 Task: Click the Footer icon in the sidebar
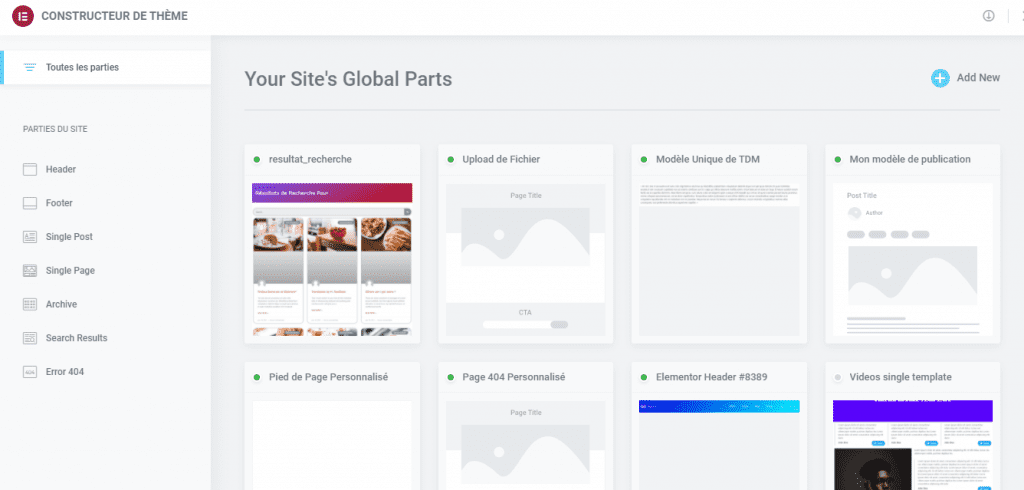tap(30, 203)
